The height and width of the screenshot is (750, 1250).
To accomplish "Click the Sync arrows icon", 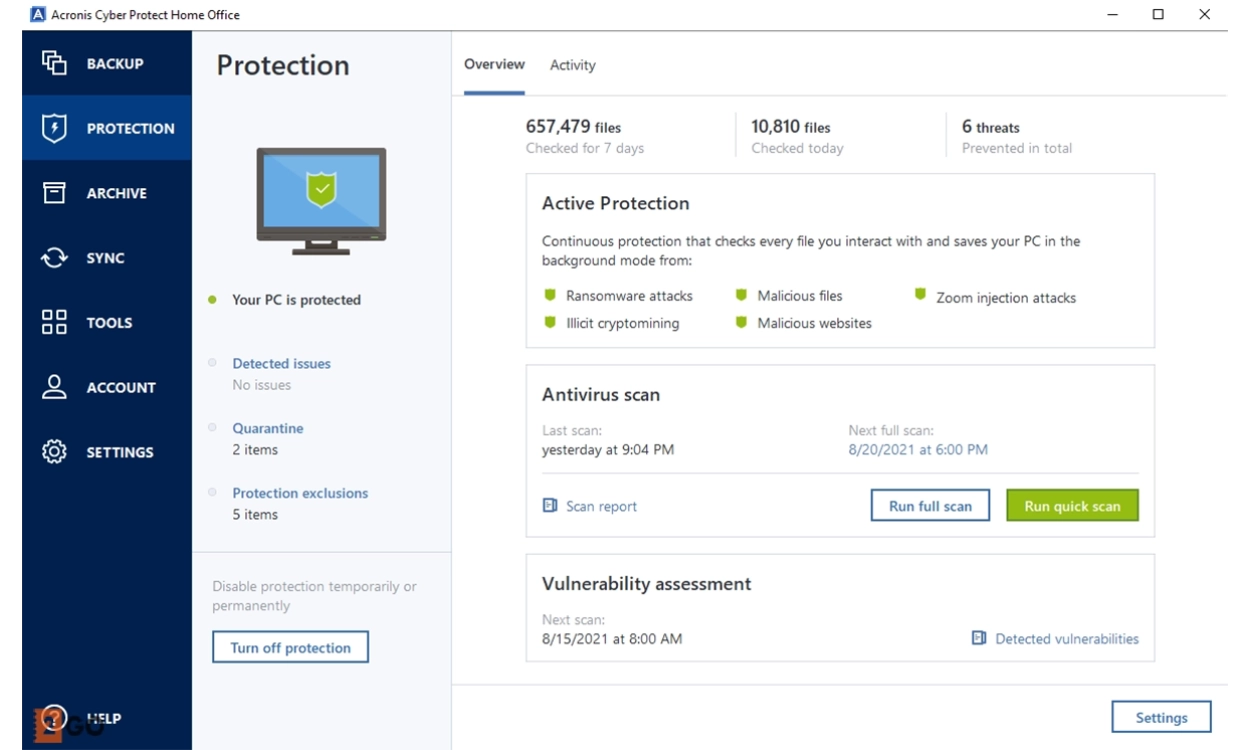I will click(54, 258).
